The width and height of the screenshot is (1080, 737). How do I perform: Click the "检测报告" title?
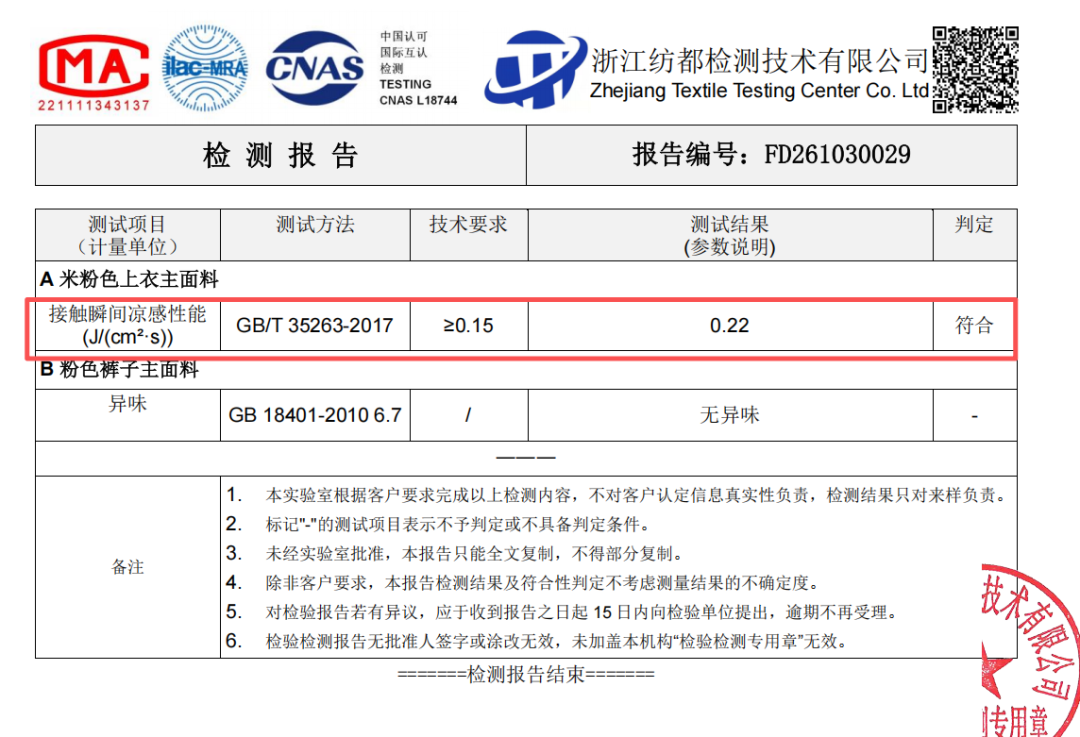[280, 155]
